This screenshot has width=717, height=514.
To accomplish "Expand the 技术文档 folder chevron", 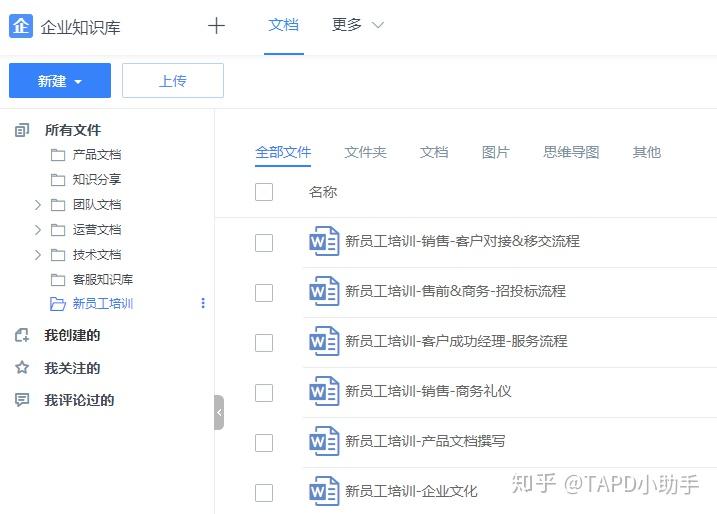I will point(38,255).
